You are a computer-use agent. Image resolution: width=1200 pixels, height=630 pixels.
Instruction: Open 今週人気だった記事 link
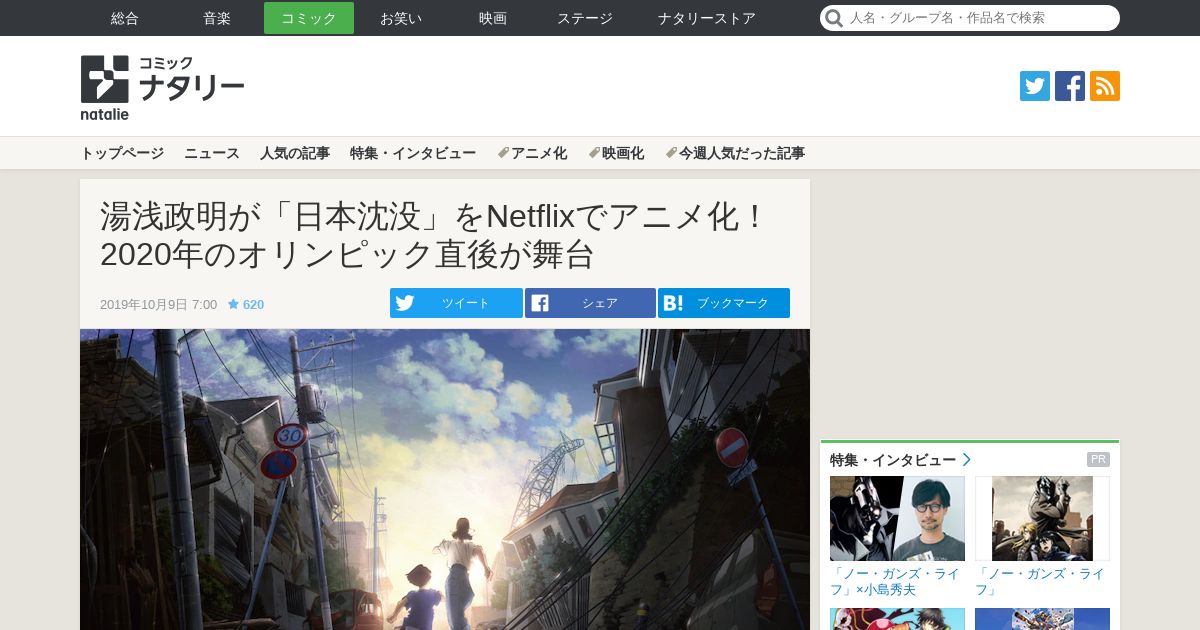735,153
